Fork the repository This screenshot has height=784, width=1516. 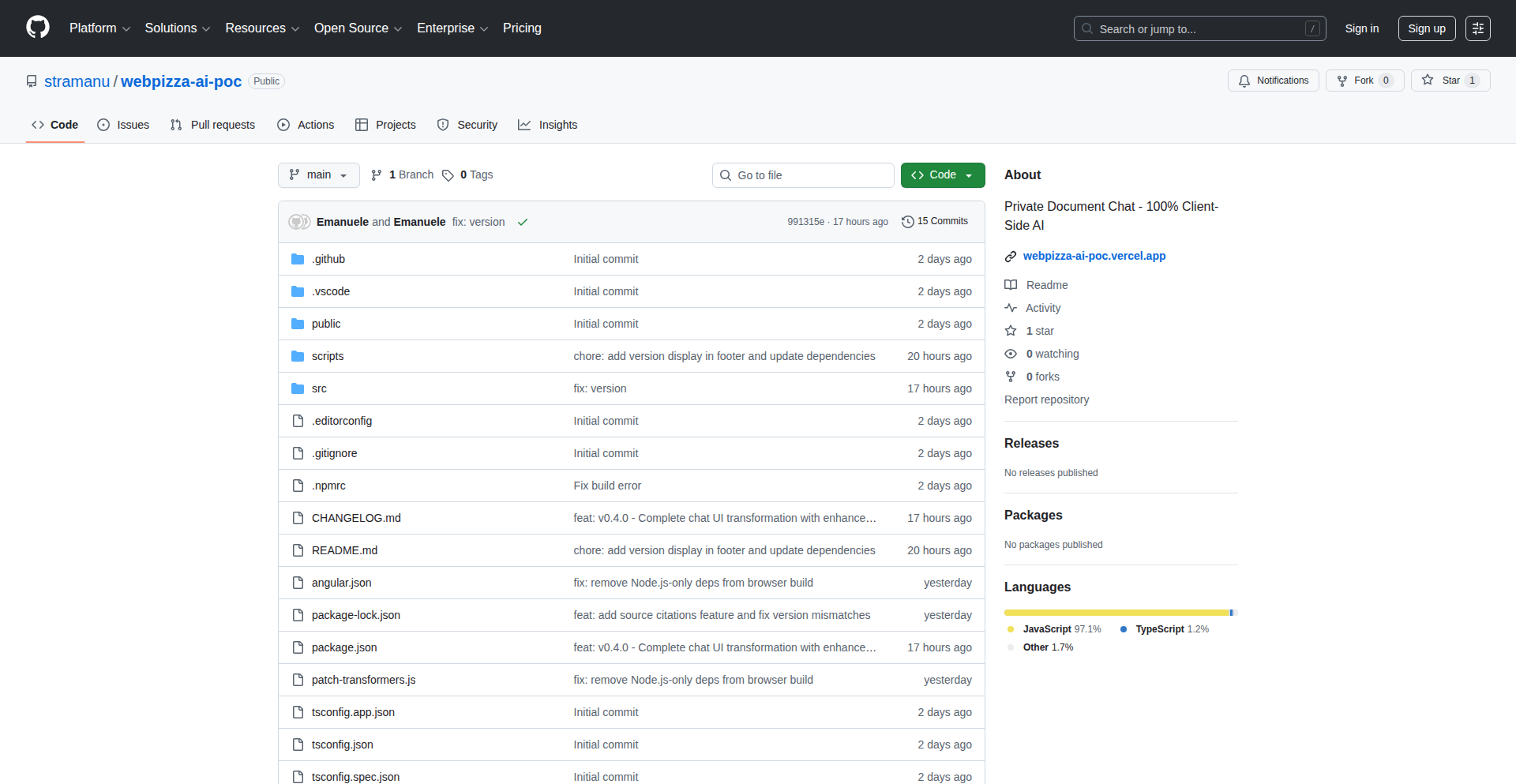1363,80
